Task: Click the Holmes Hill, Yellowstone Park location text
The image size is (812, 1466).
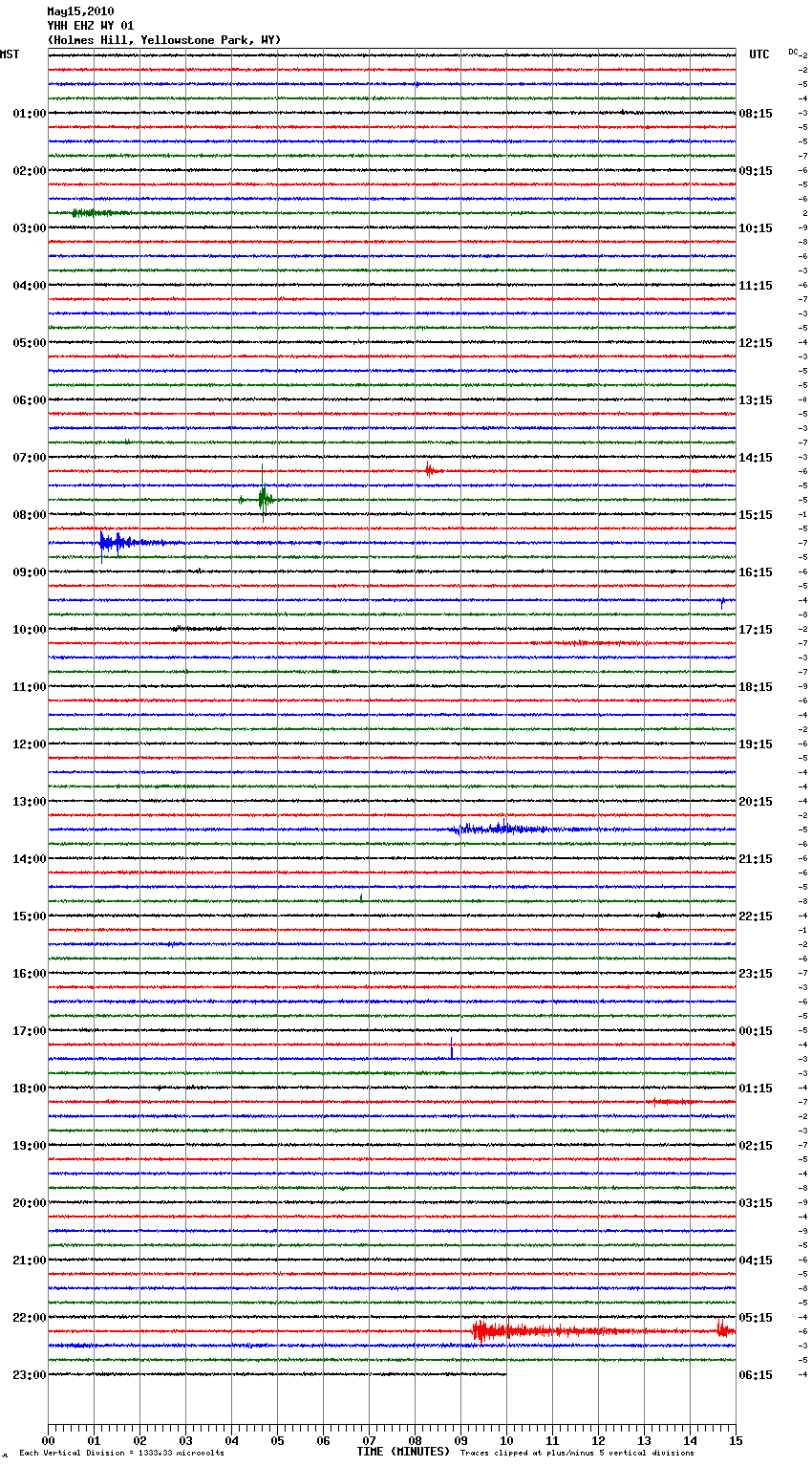Action: click(x=163, y=40)
